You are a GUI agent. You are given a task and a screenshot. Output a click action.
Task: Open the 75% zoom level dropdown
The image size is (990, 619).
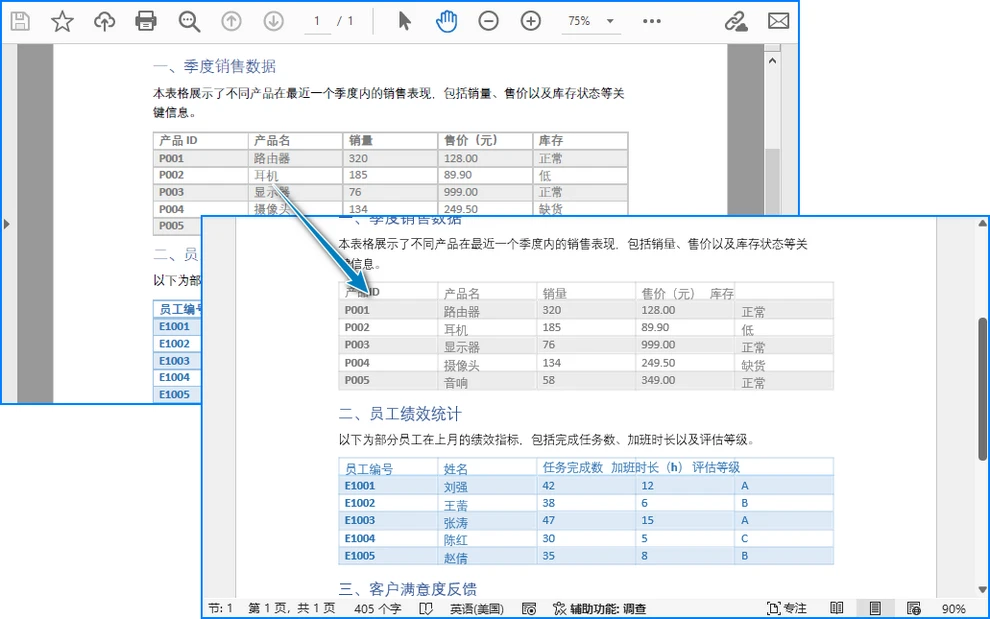[x=590, y=20]
